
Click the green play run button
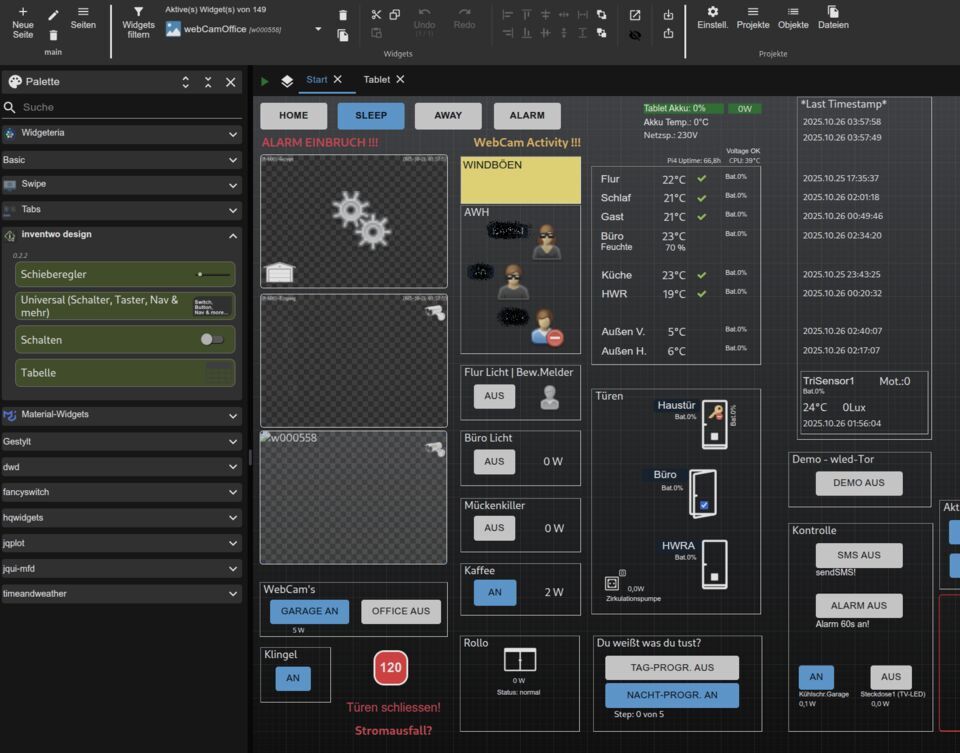click(x=265, y=80)
